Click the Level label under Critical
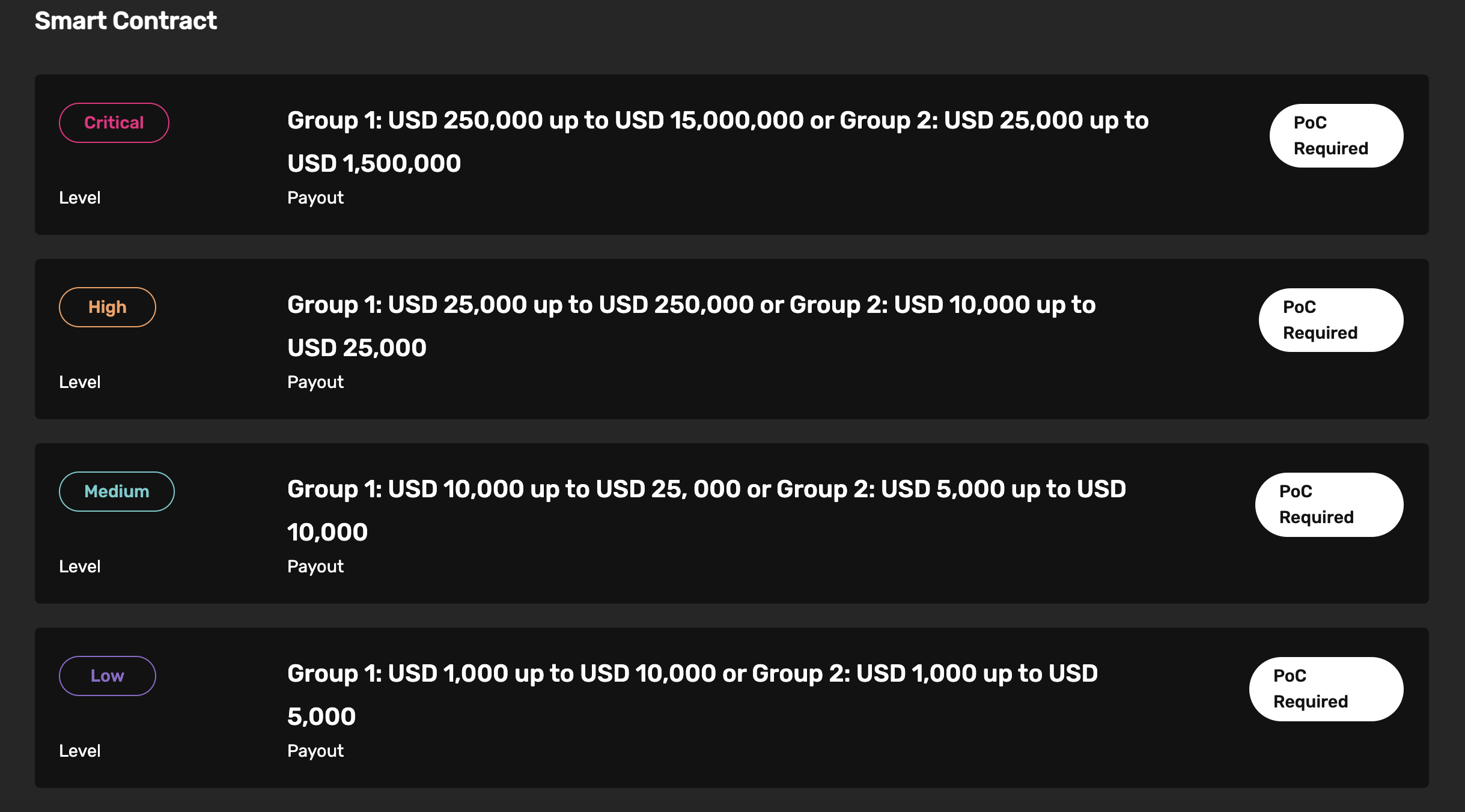This screenshot has height=812, width=1465. coord(80,198)
